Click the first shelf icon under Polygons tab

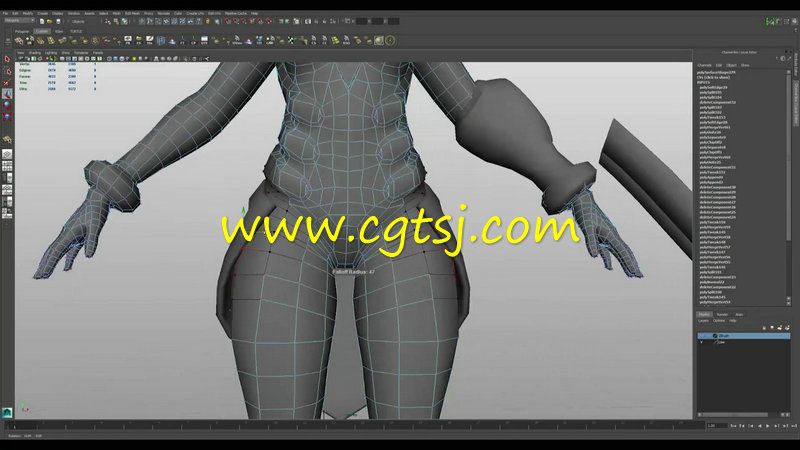click(18, 41)
